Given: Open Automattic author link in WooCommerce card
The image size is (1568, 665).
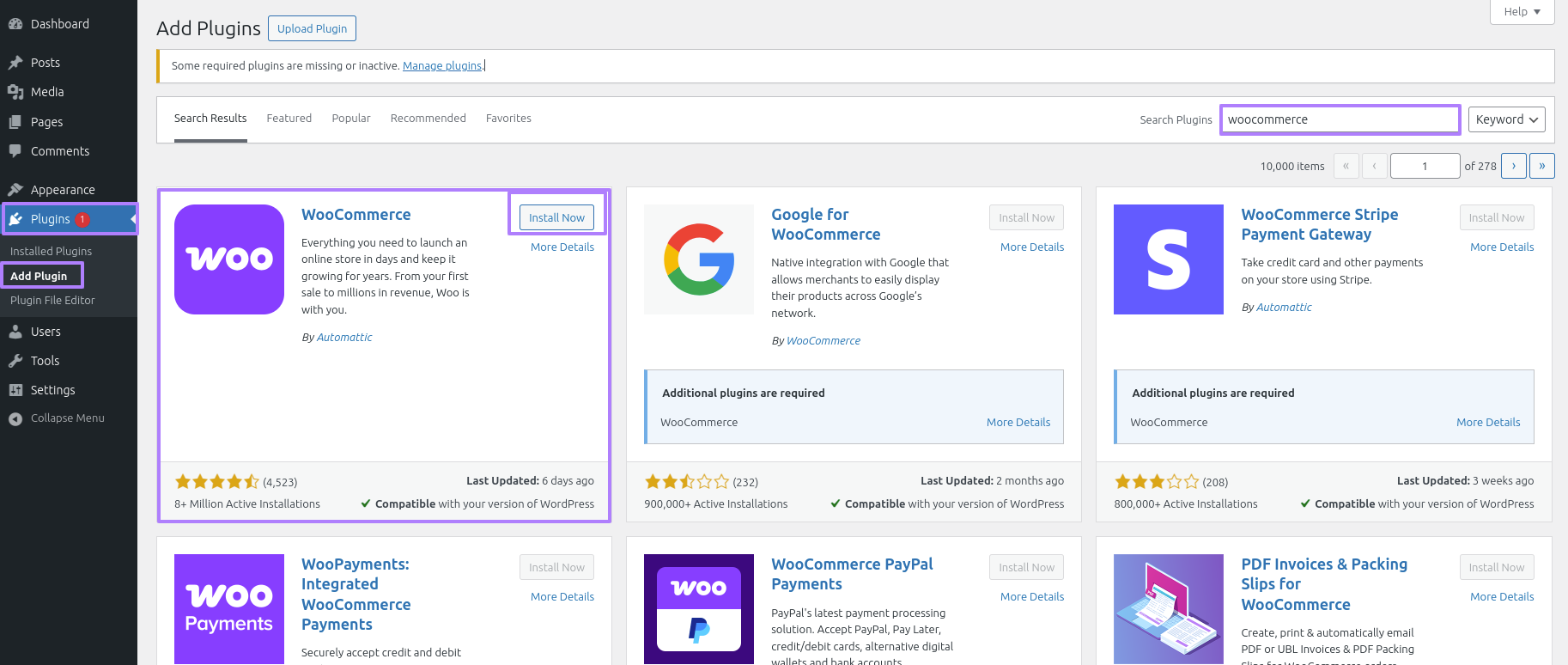Looking at the screenshot, I should [x=344, y=338].
